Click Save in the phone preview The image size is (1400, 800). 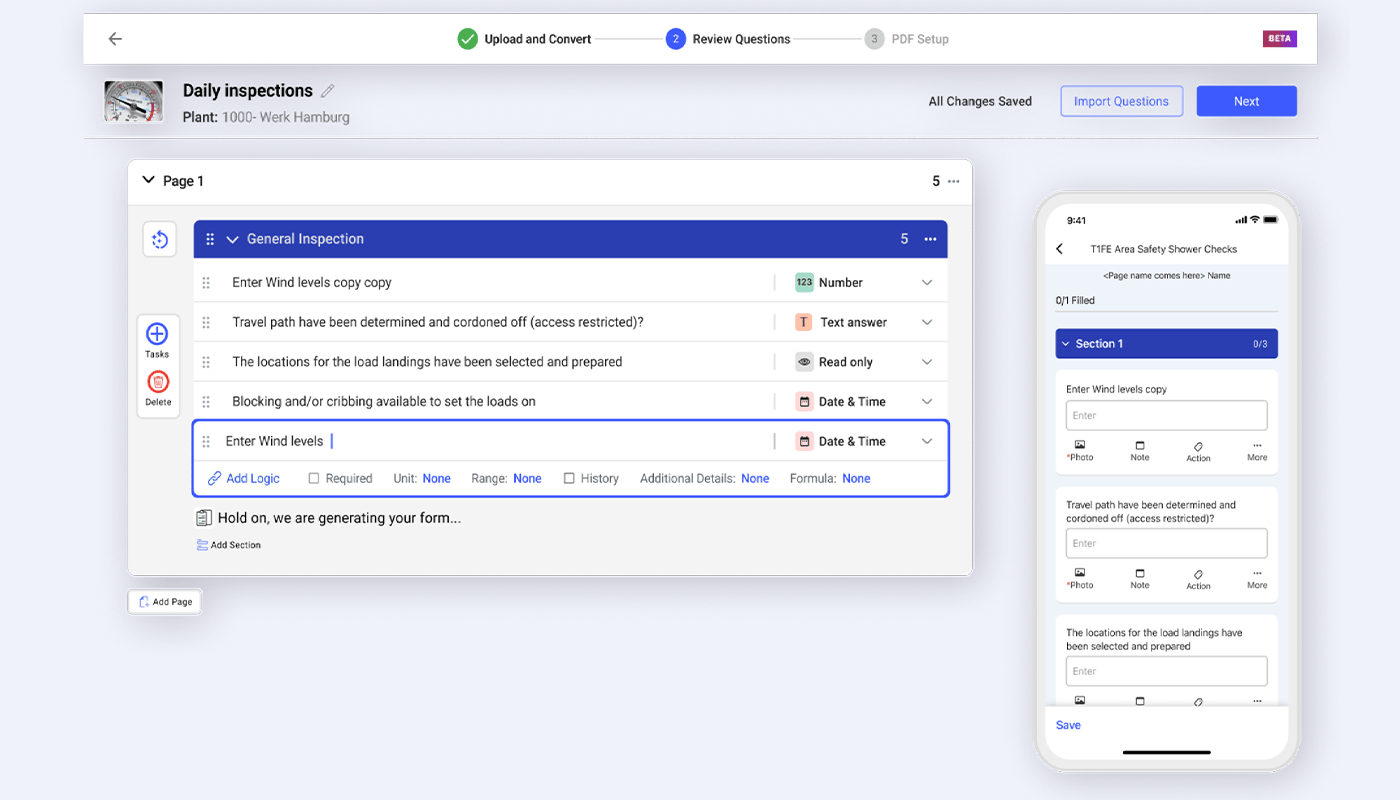coord(1068,726)
